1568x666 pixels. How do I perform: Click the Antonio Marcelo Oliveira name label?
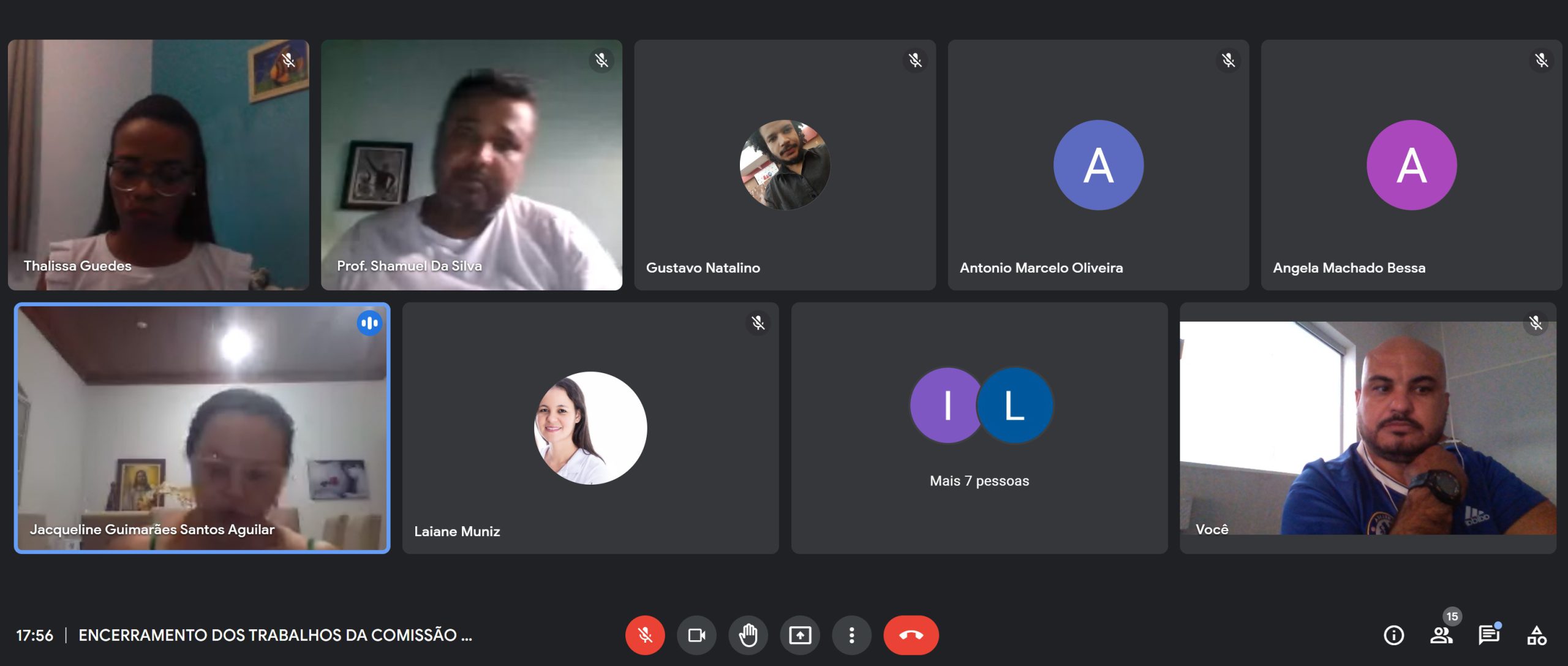(1041, 268)
